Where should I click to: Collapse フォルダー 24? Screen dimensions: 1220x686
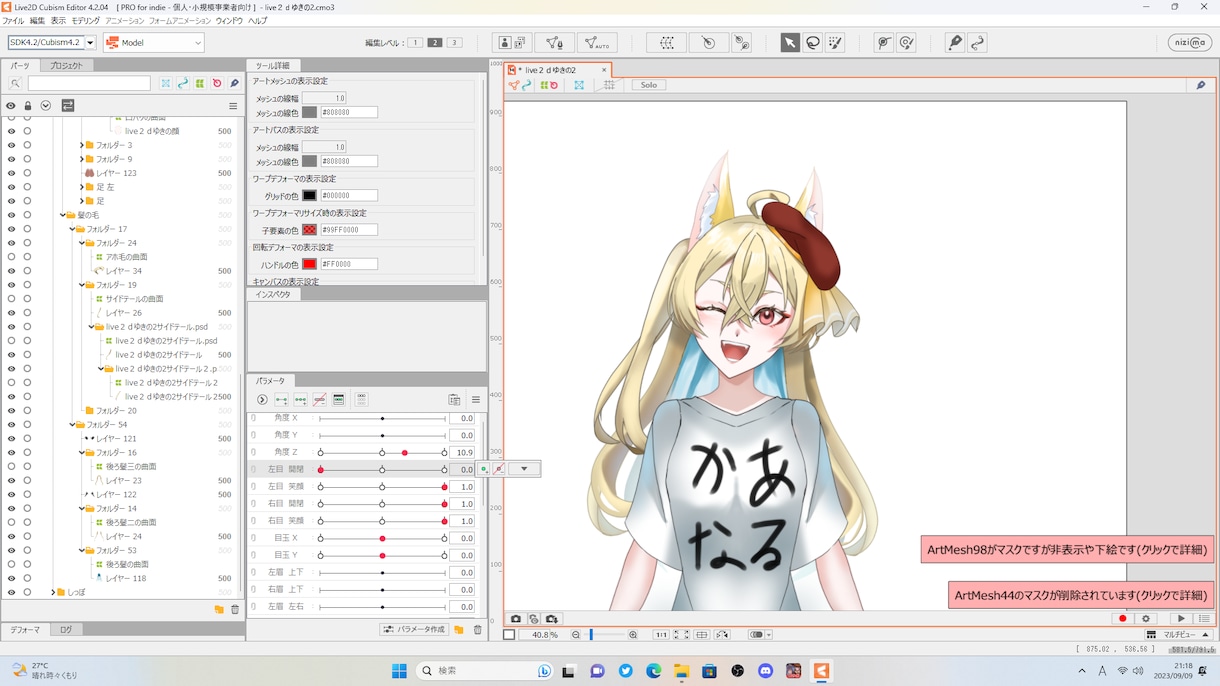[81, 243]
